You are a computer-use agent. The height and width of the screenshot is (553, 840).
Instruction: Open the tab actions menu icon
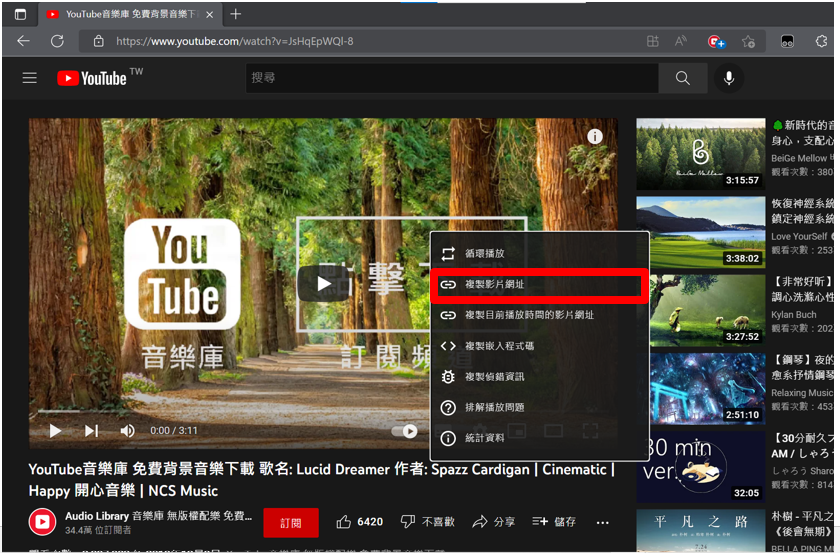(20, 14)
